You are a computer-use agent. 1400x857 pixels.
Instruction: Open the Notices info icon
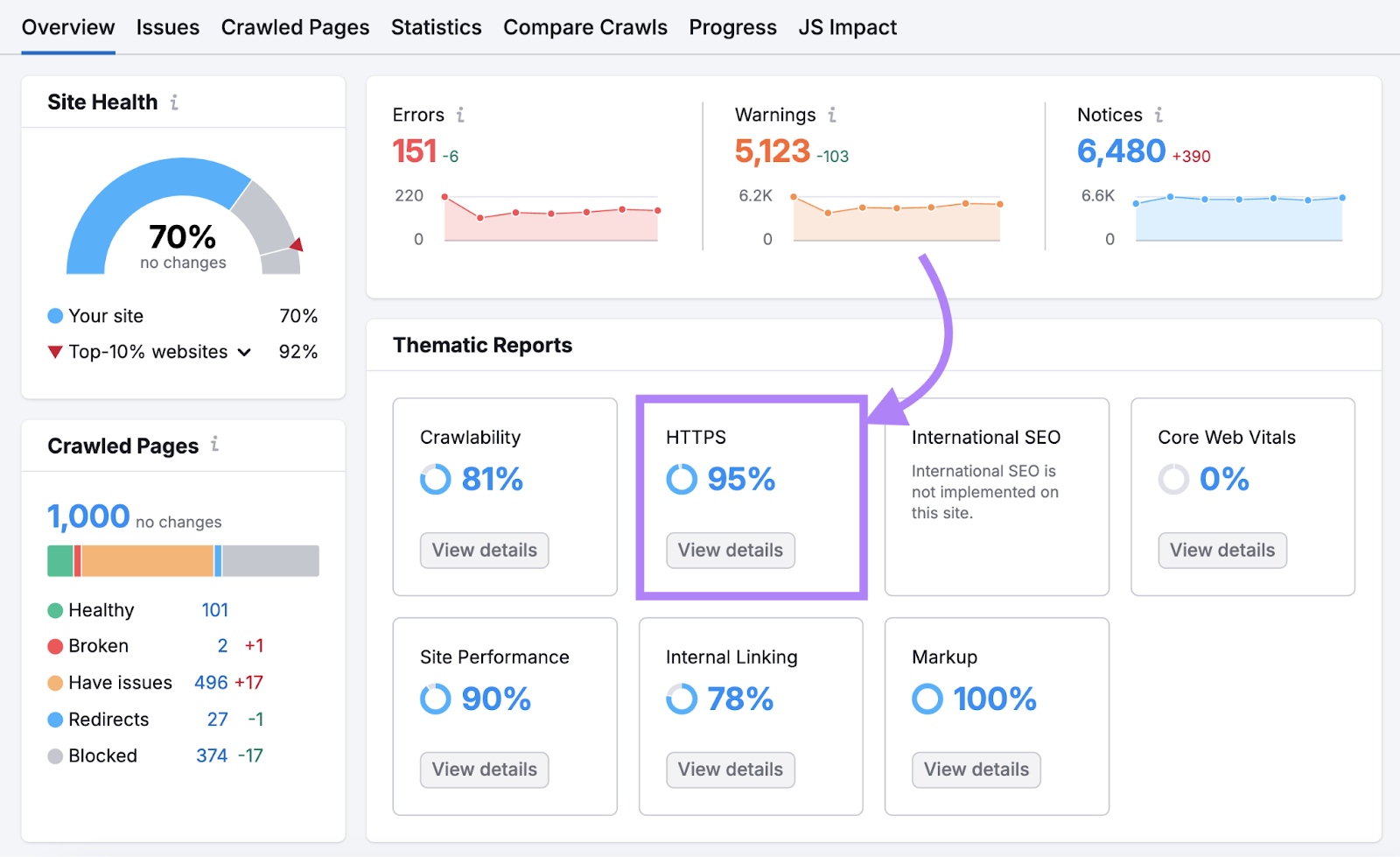(1159, 115)
